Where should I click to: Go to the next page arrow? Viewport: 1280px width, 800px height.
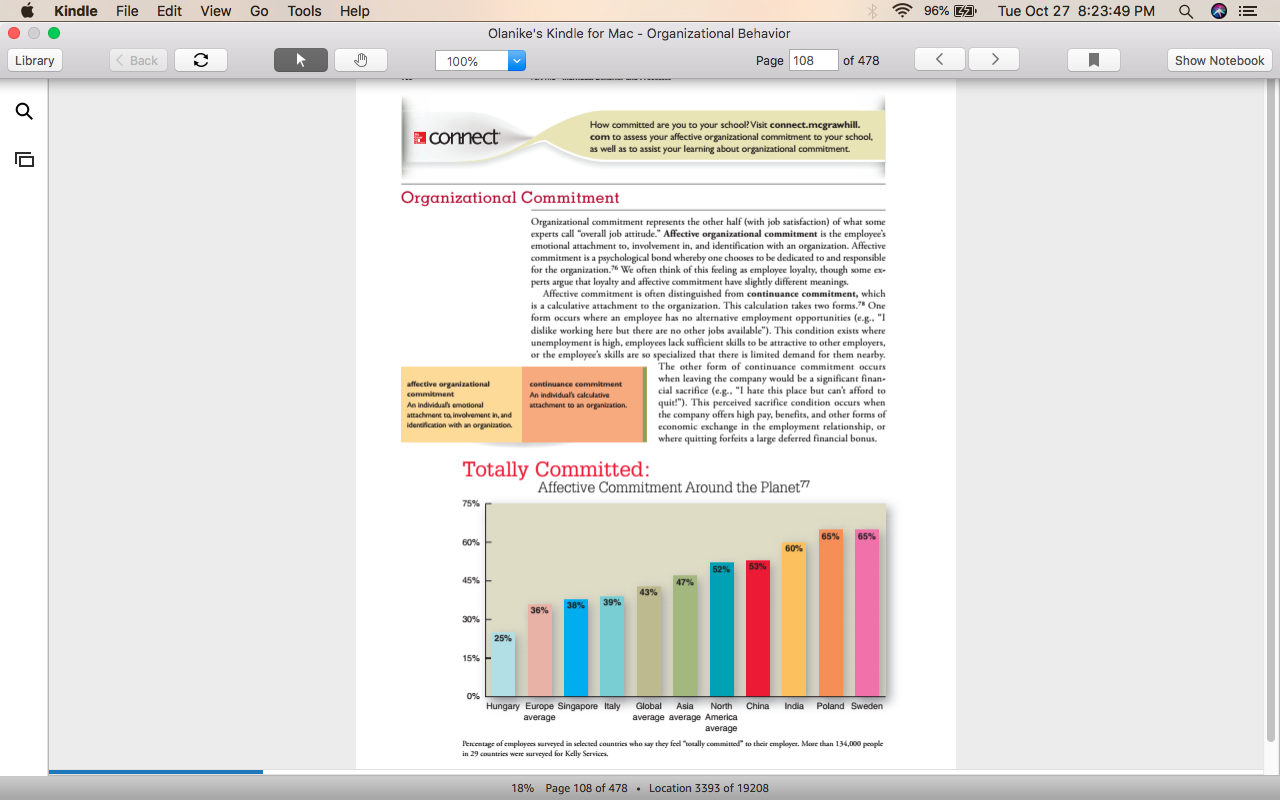coord(994,60)
